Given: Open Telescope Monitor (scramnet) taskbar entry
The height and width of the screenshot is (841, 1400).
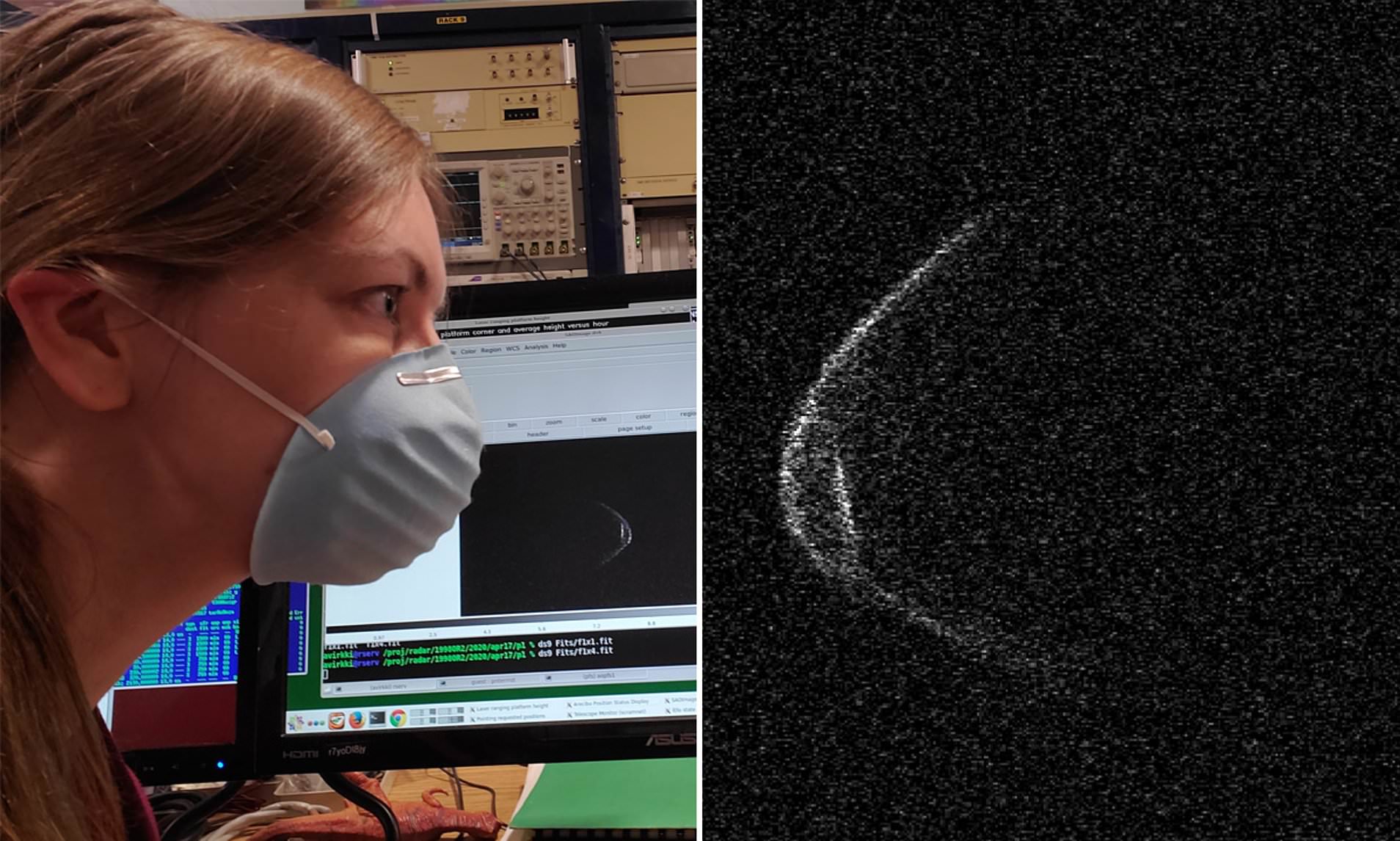Looking at the screenshot, I should point(606,713).
